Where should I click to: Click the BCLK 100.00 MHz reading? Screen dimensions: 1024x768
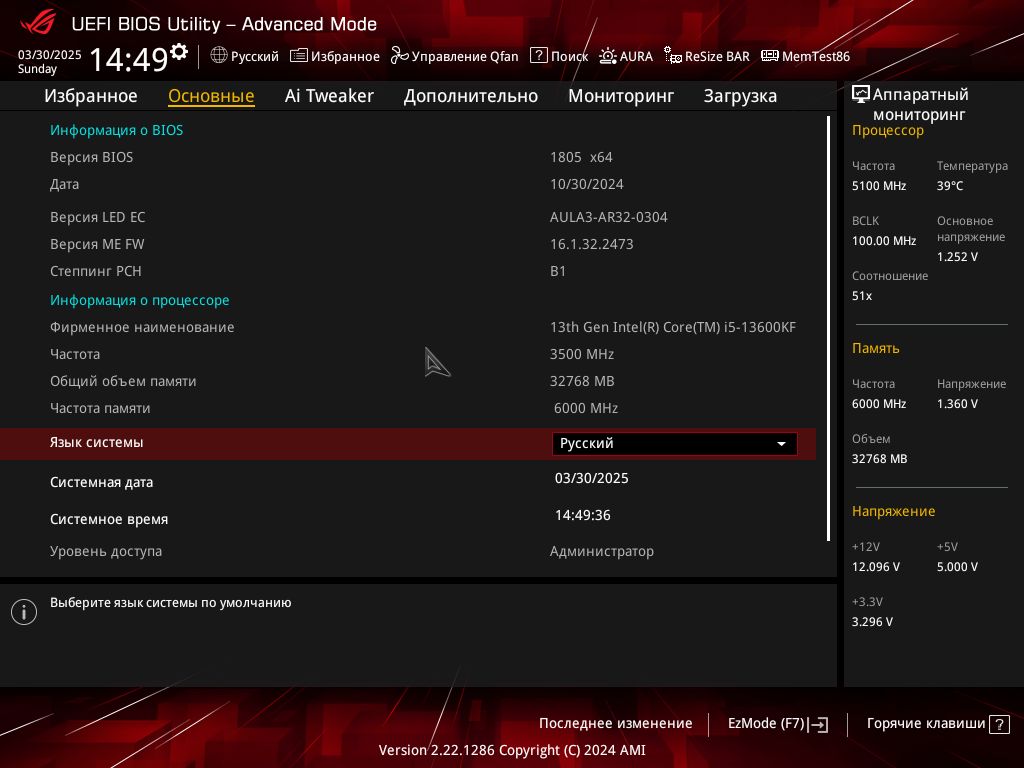[x=884, y=241]
